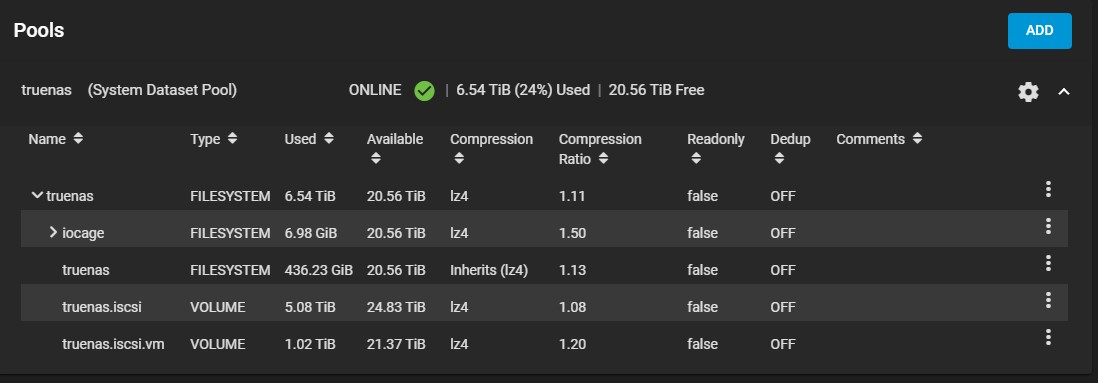Sort by Type column arrows
This screenshot has width=1098, height=383.
coord(232,139)
